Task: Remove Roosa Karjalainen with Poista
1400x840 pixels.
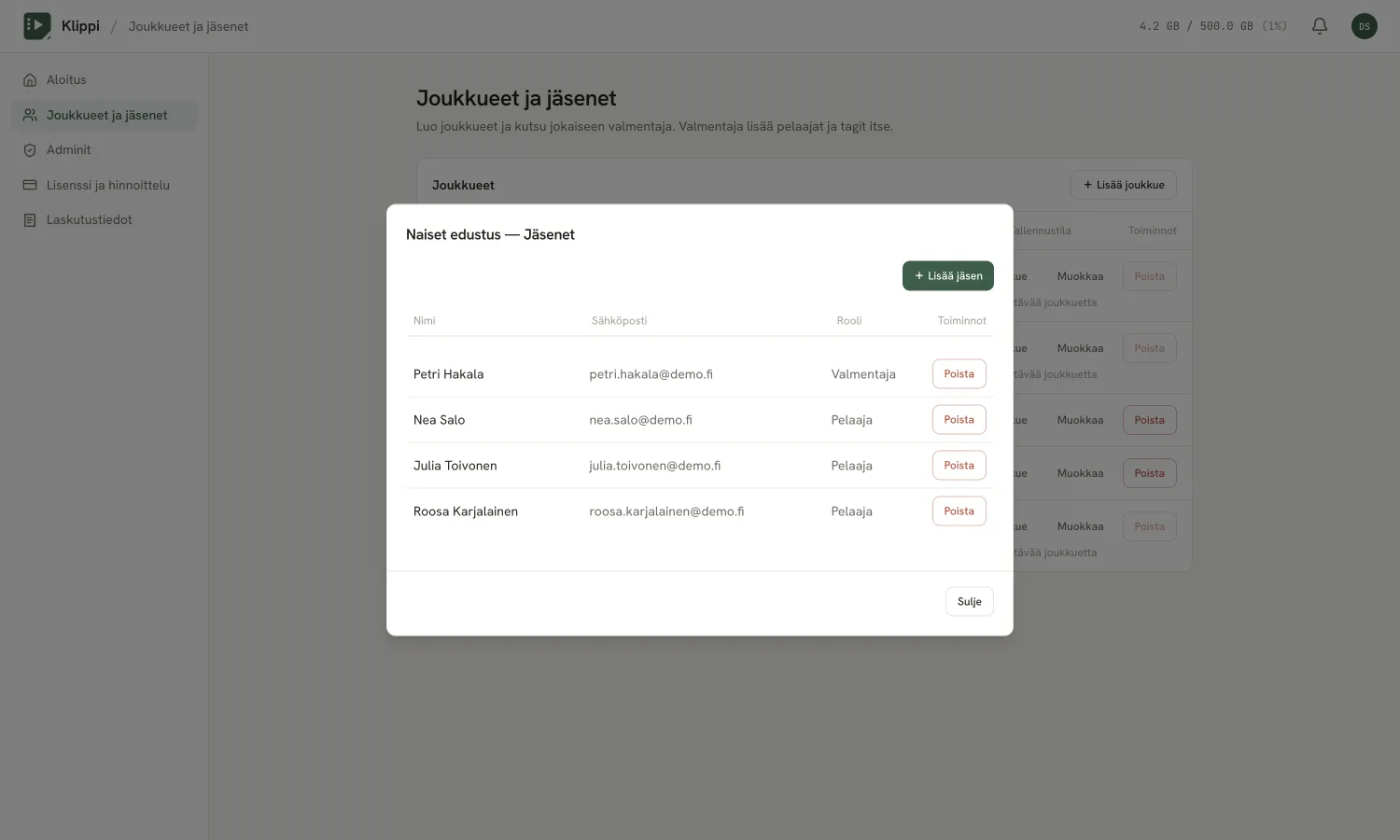Action: click(959, 511)
